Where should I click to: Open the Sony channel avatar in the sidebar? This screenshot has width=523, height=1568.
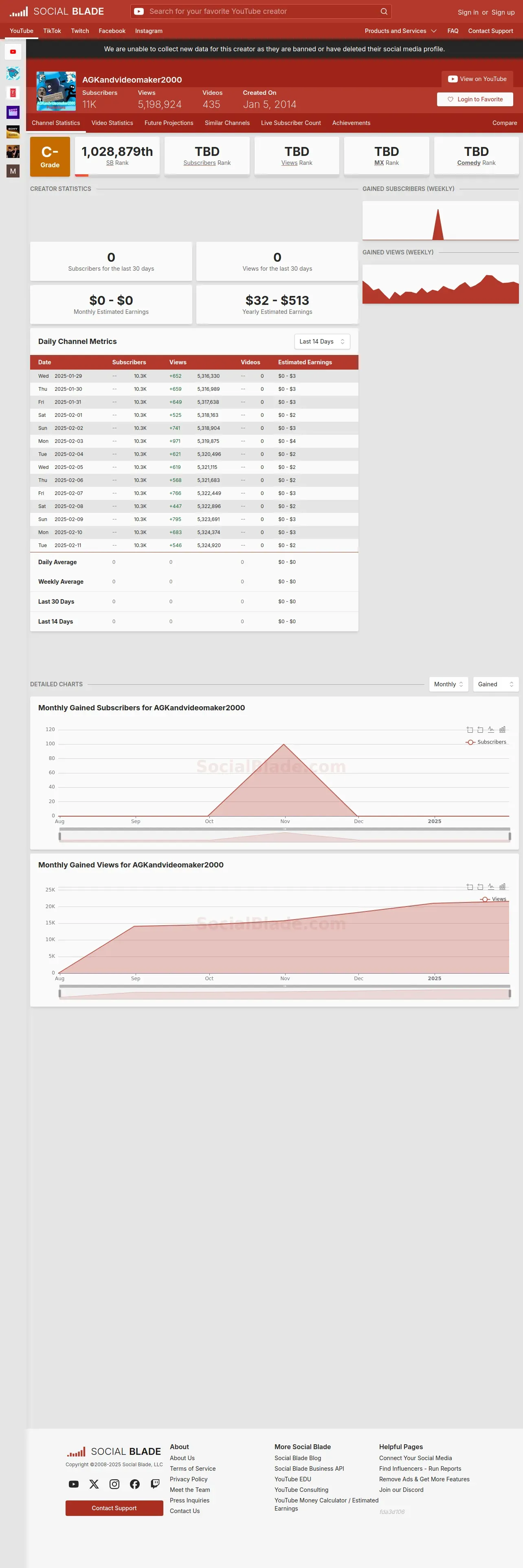[13, 131]
